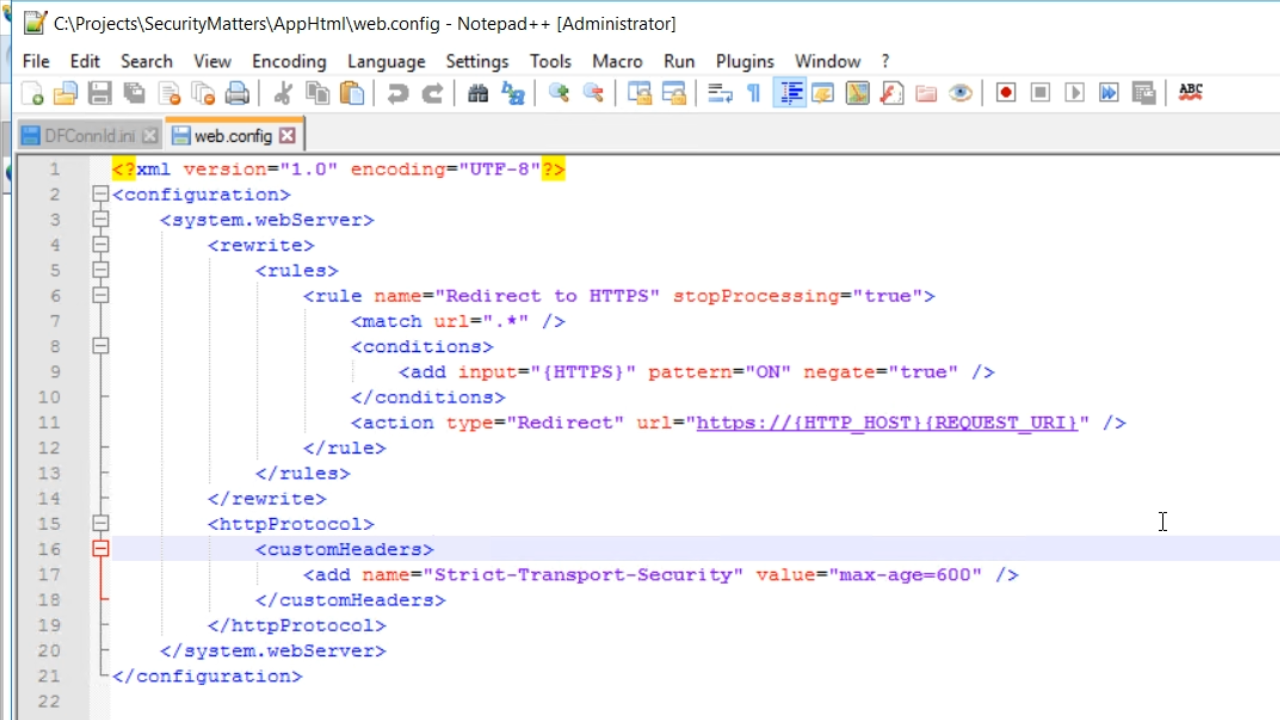Click the Find and Replace toolbar icon
This screenshot has width=1280, height=720.
click(513, 93)
